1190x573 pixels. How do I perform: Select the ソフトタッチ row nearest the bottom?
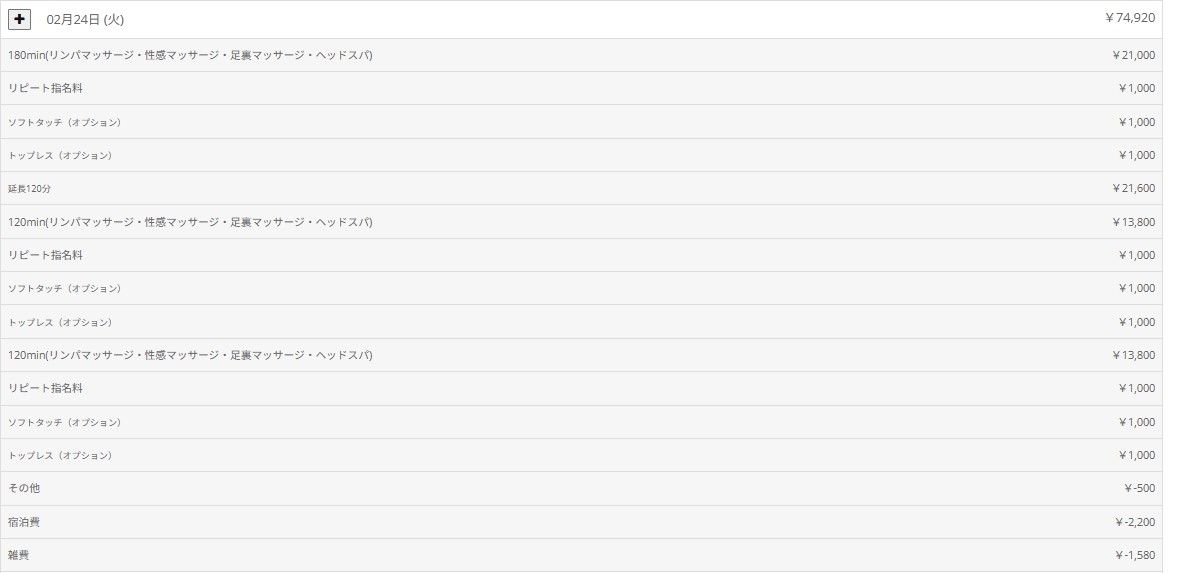pyautogui.click(x=64, y=422)
